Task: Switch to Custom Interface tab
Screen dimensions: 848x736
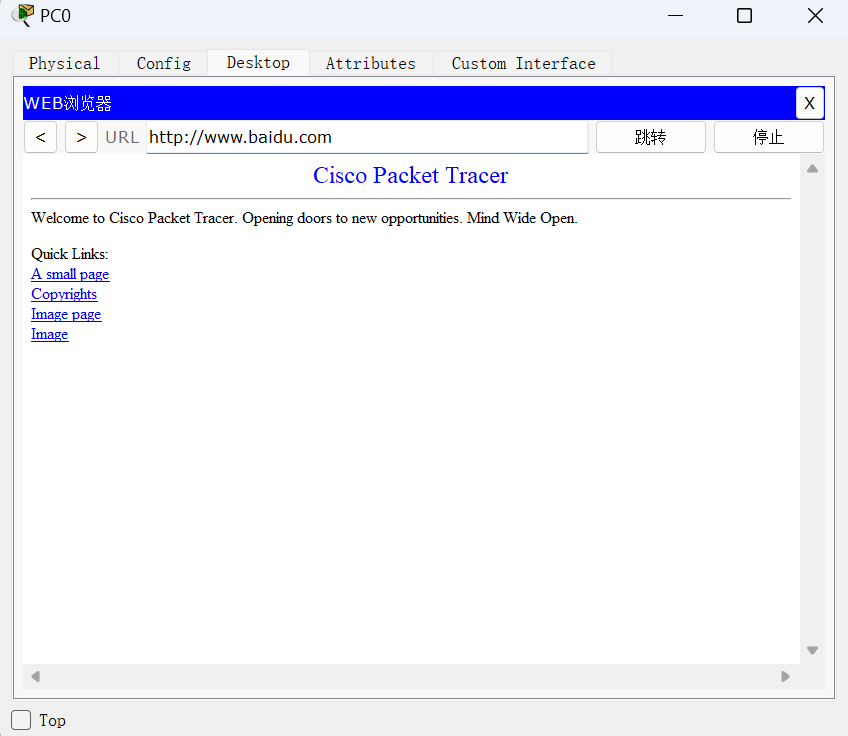Action: coord(523,63)
